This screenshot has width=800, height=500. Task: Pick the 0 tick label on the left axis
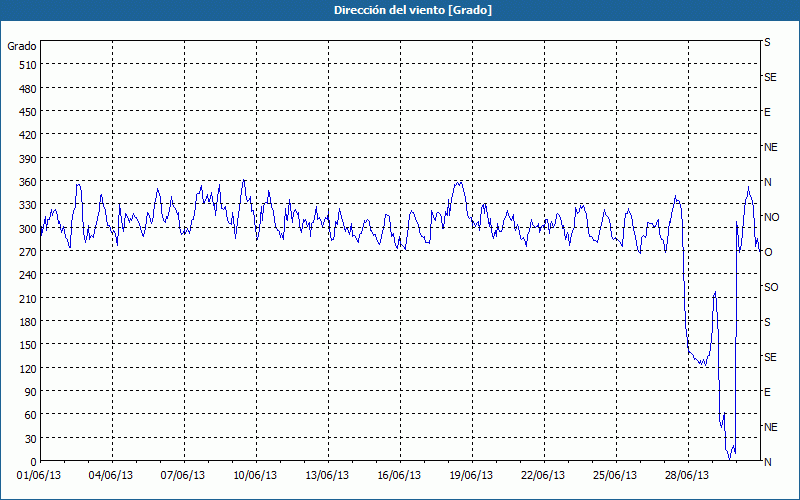(x=34, y=462)
